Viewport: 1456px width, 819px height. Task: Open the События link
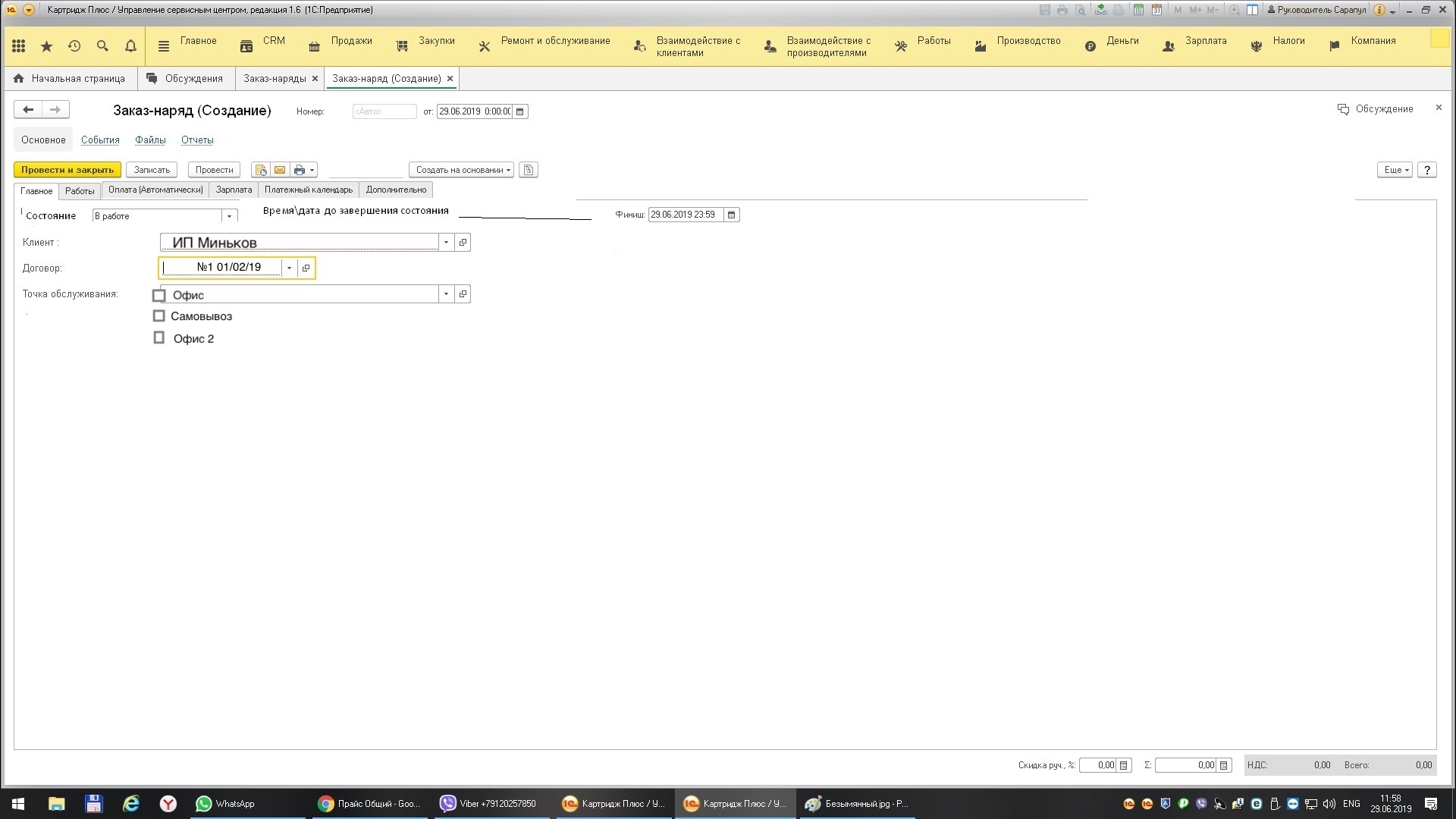tap(100, 140)
